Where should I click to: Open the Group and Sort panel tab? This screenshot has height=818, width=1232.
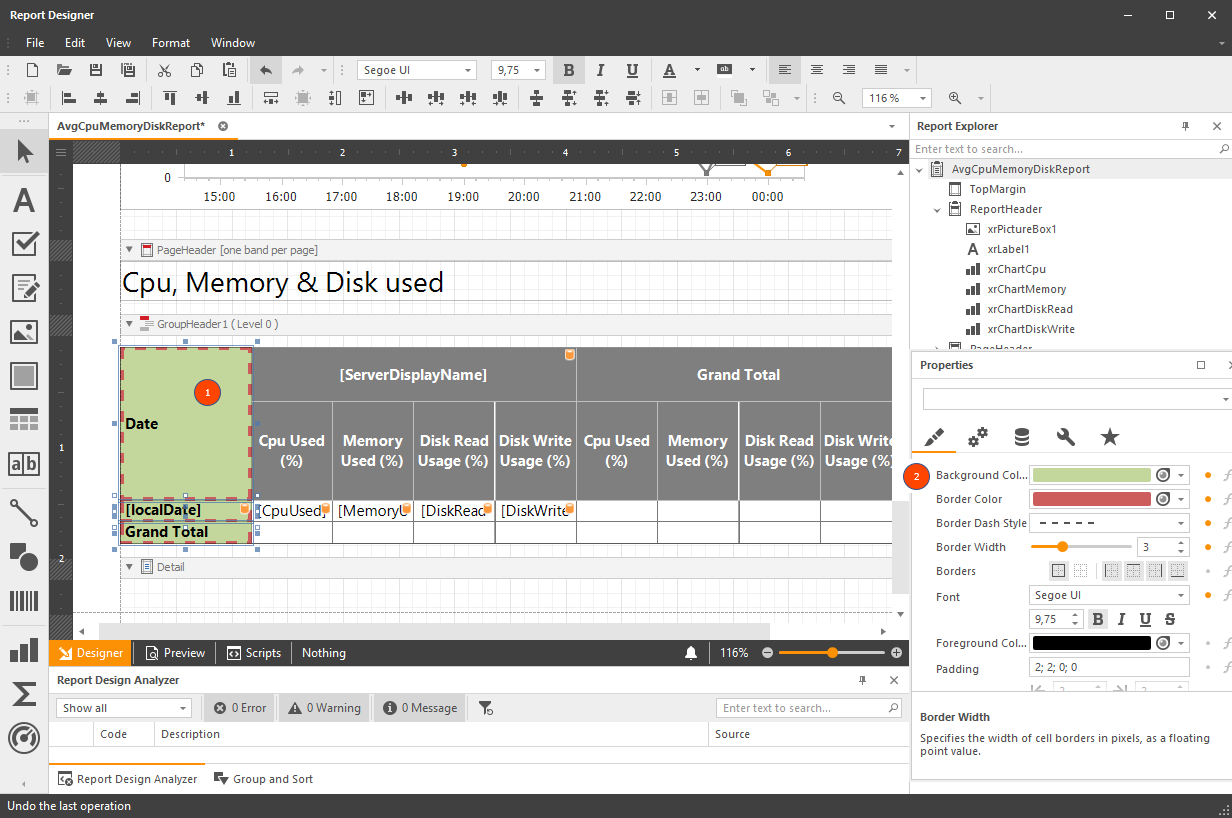[x=262, y=779]
